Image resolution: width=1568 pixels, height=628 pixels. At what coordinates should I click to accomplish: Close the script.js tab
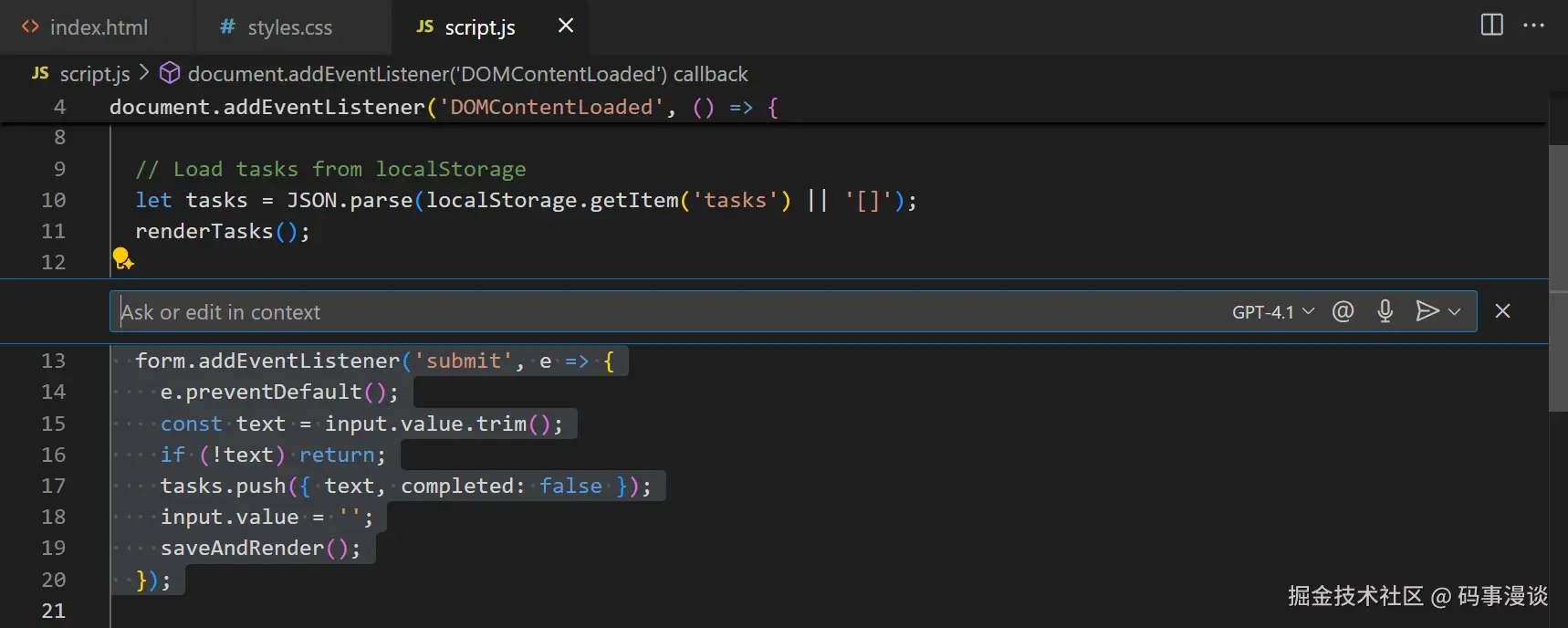[x=566, y=26]
